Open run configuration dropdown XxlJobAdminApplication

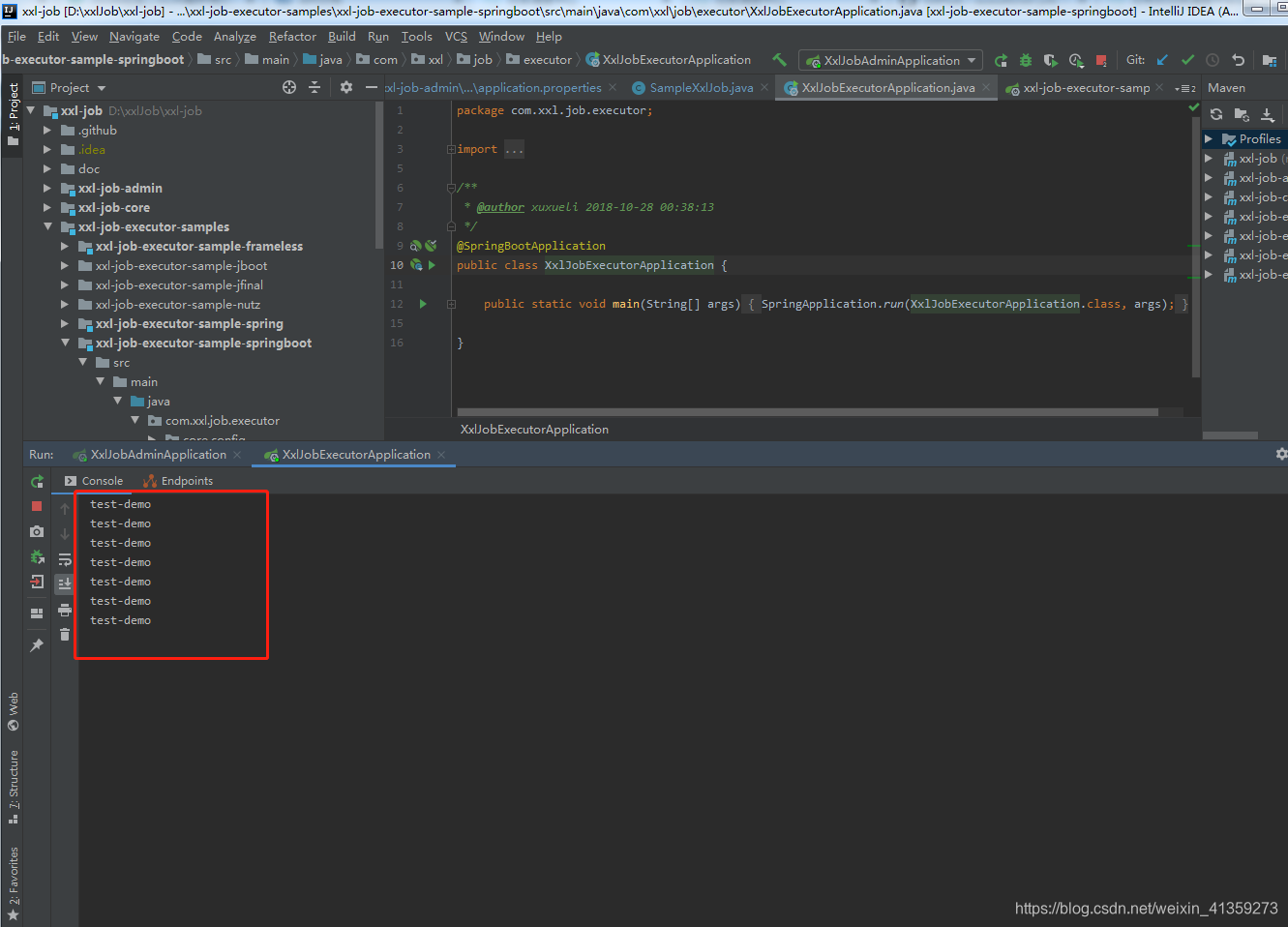click(891, 60)
